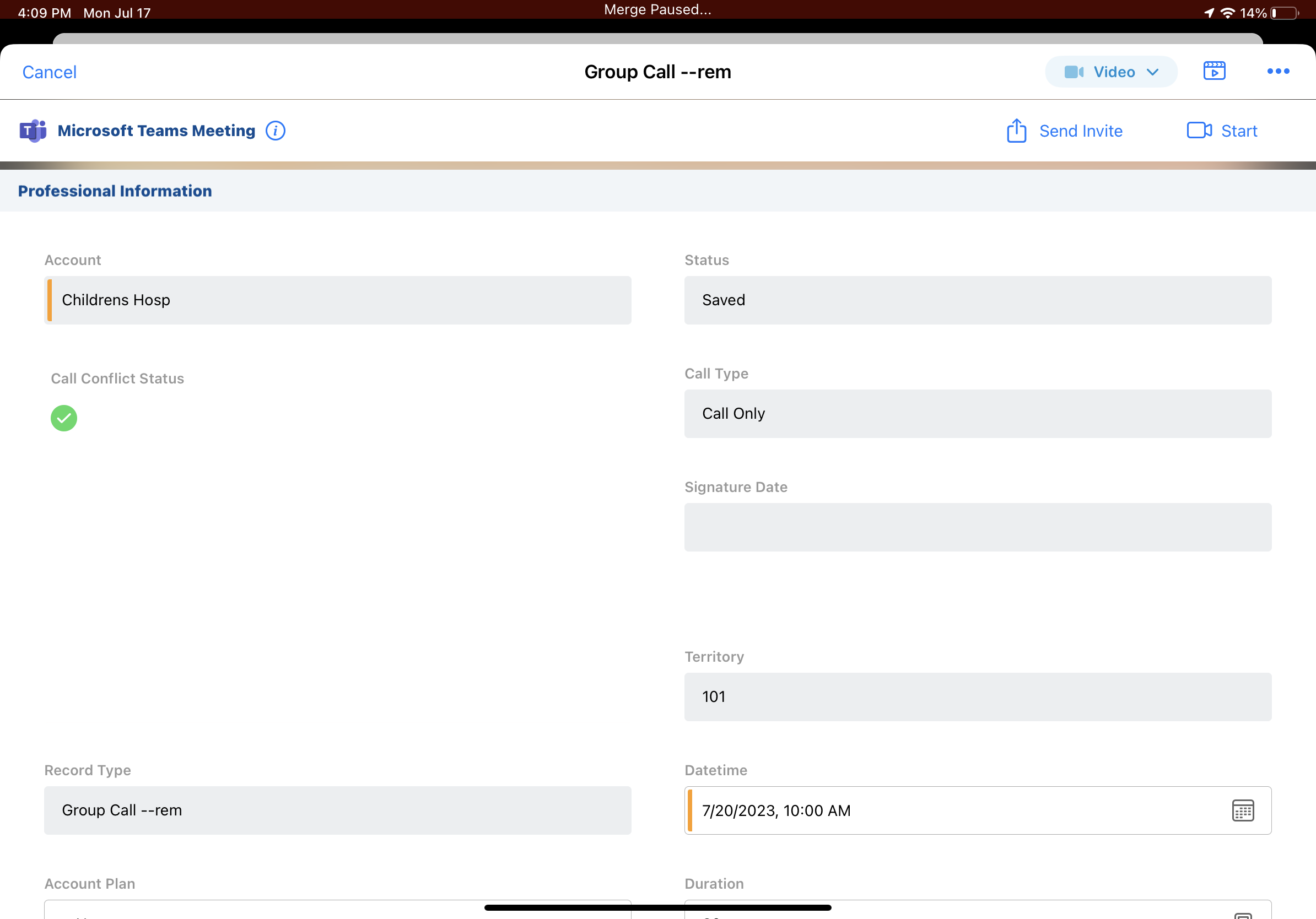The height and width of the screenshot is (919, 1316).
Task: Tap the Send Invite share icon
Action: (1016, 131)
